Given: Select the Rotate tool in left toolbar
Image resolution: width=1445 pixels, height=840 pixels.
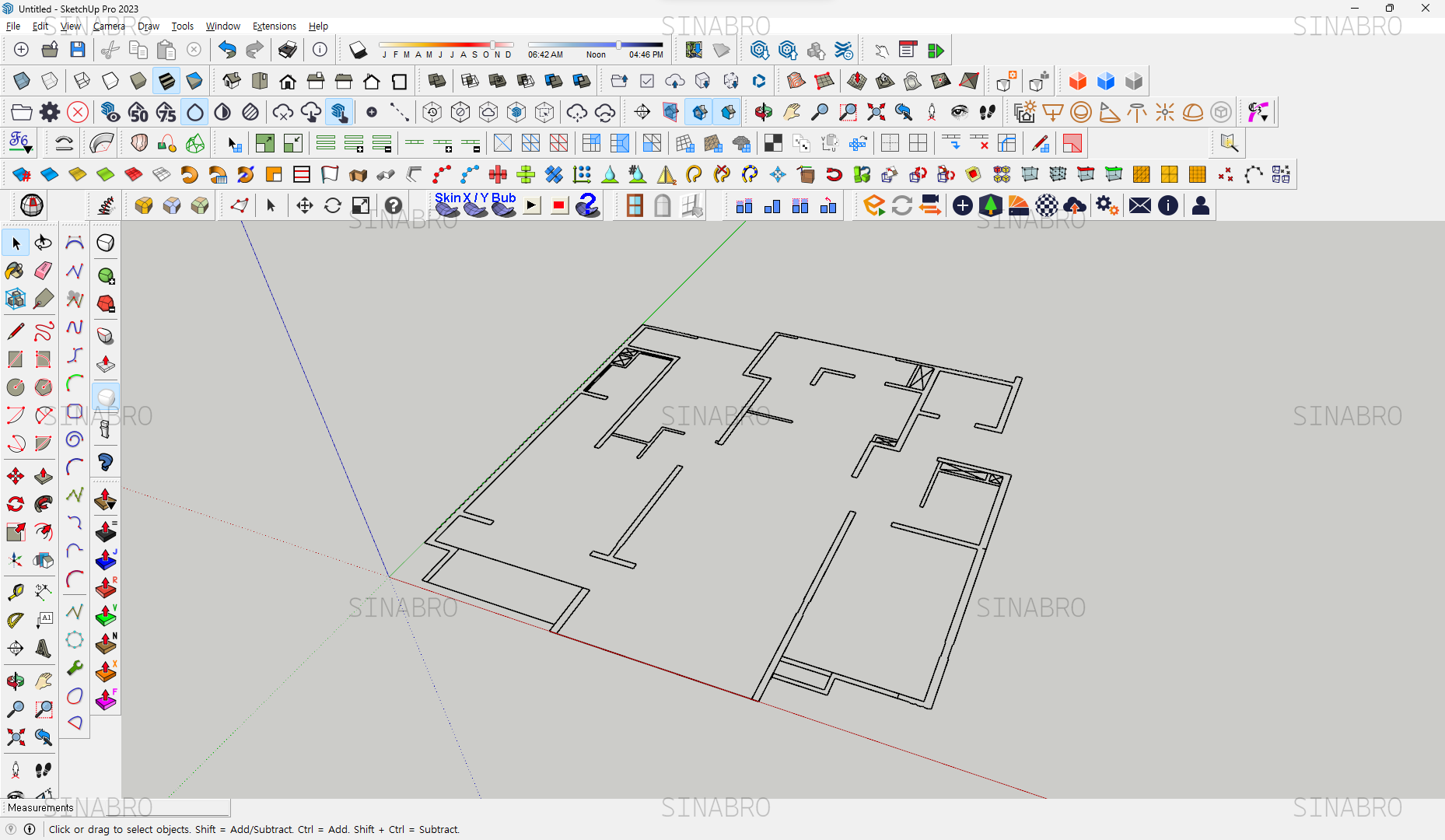Looking at the screenshot, I should [x=15, y=504].
